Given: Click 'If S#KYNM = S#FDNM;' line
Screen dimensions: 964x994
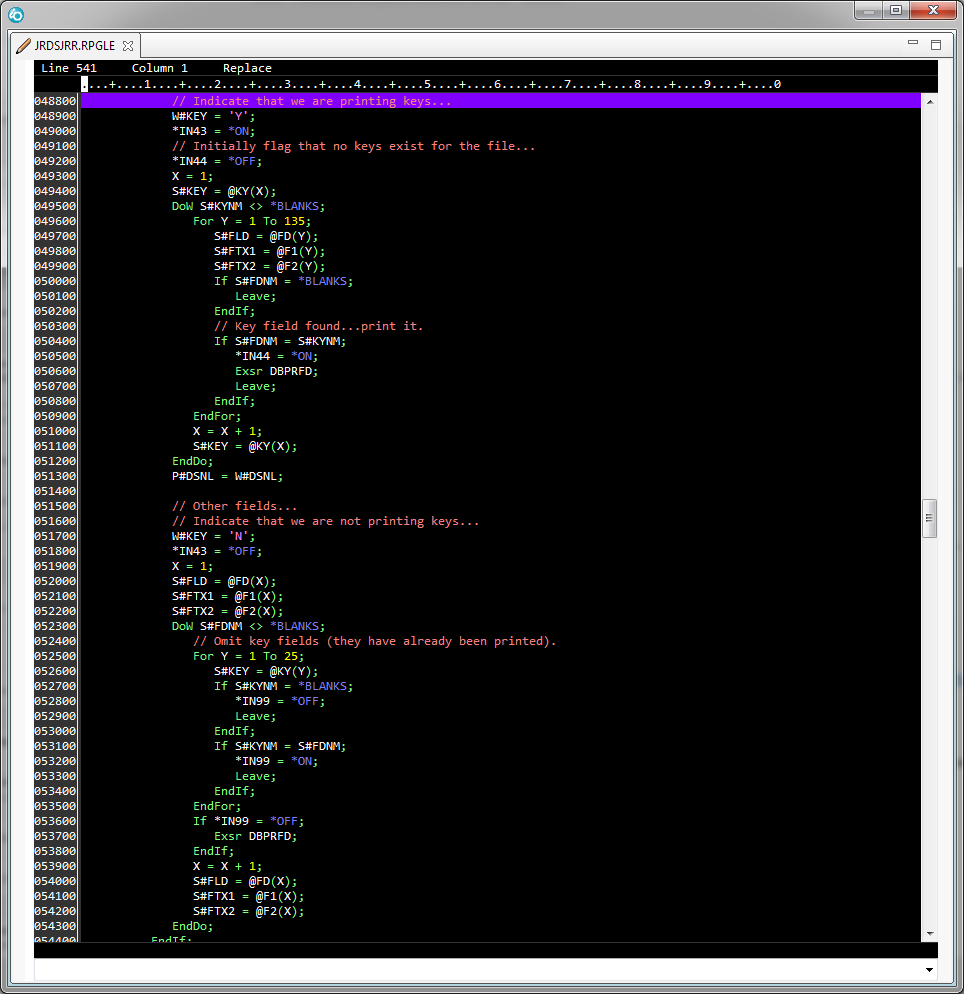Looking at the screenshot, I should [280, 746].
